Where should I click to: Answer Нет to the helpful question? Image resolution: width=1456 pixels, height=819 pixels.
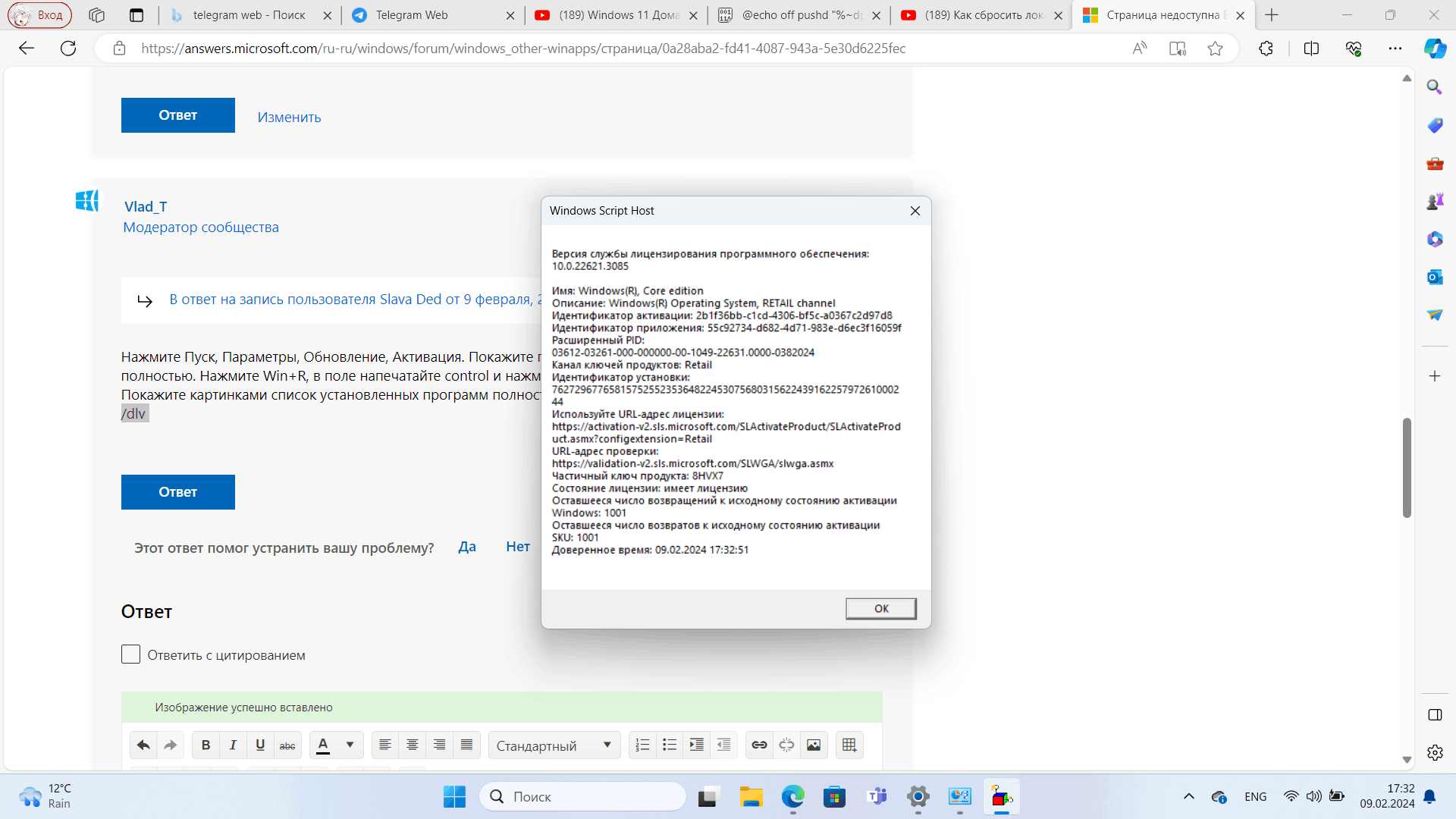pos(518,547)
